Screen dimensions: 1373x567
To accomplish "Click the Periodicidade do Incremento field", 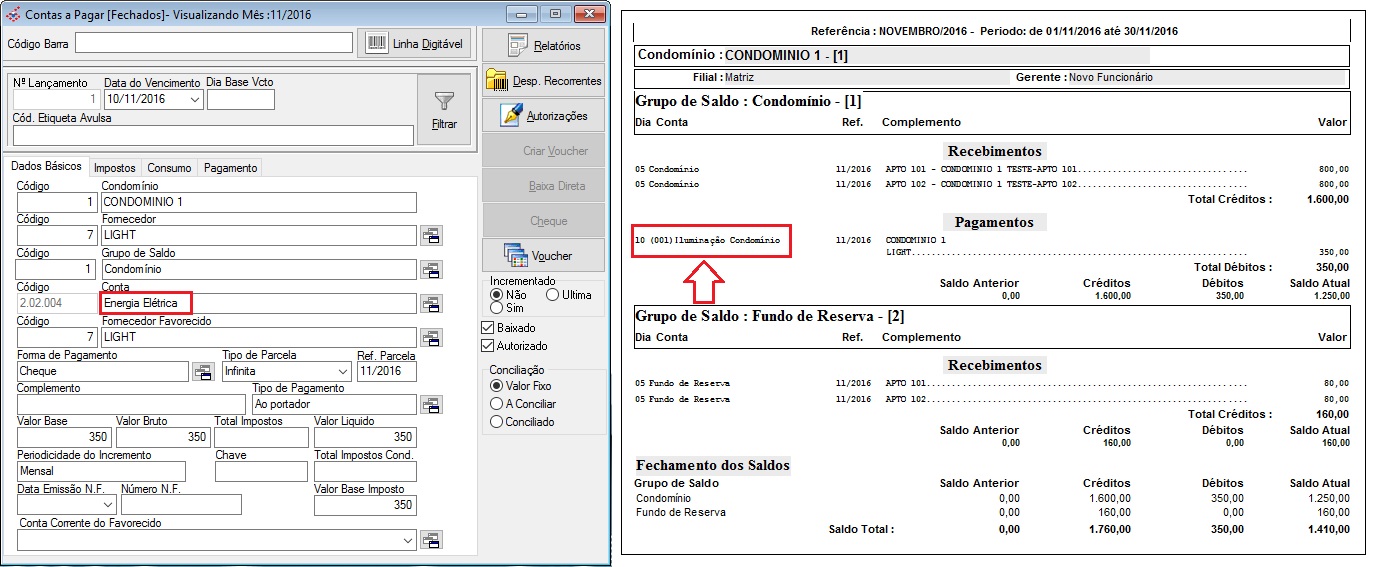I will pyautogui.click(x=101, y=472).
